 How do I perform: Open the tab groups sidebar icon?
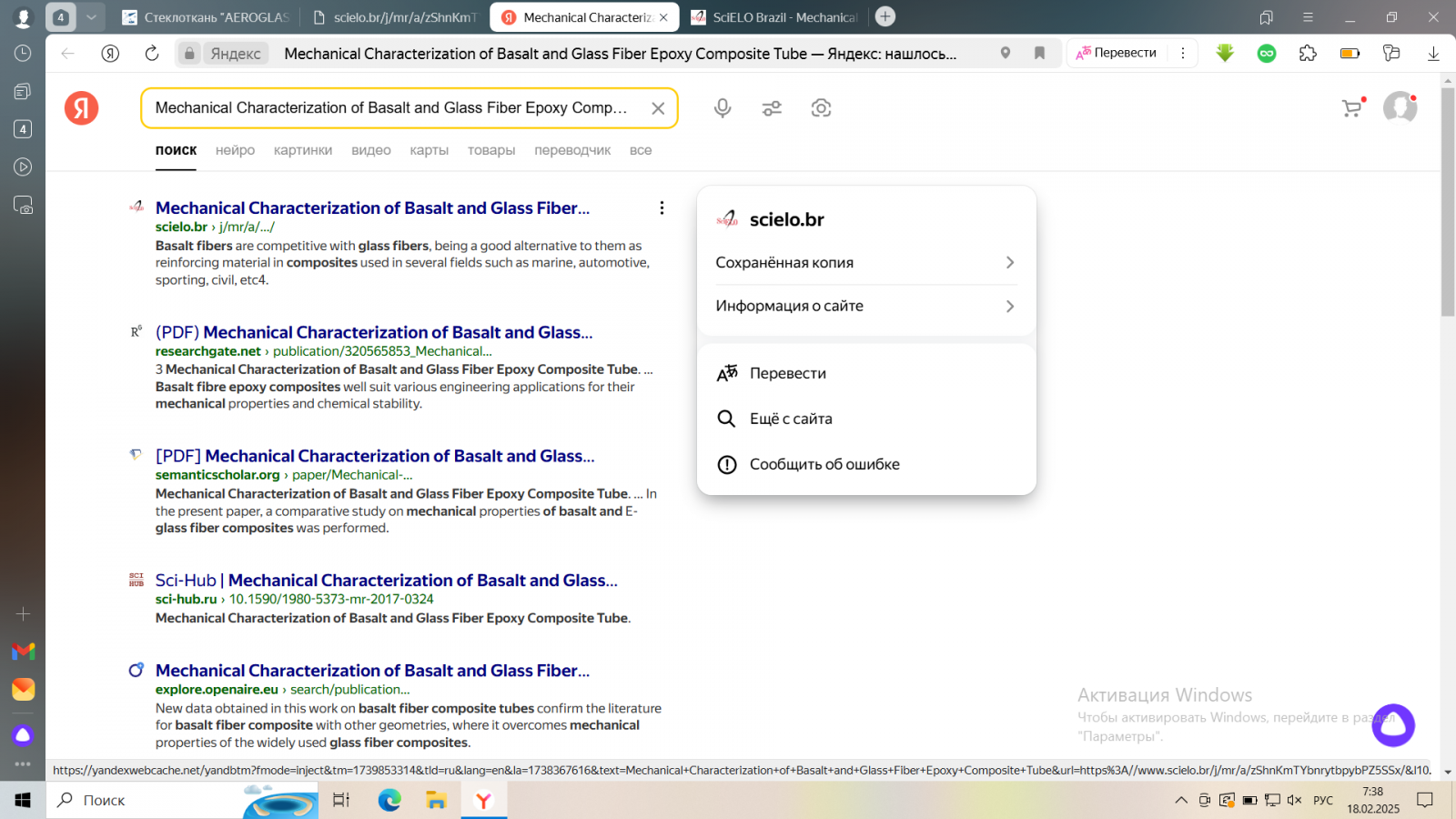tap(23, 91)
